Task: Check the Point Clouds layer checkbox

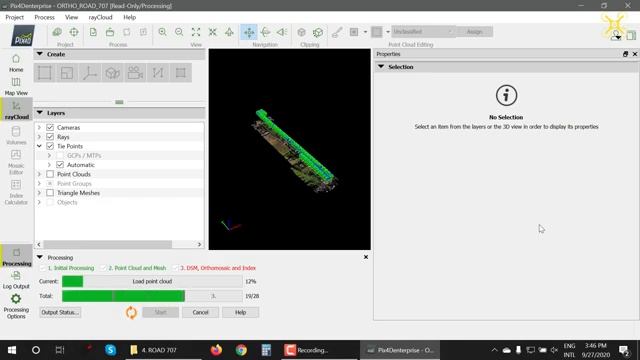Action: point(50,174)
